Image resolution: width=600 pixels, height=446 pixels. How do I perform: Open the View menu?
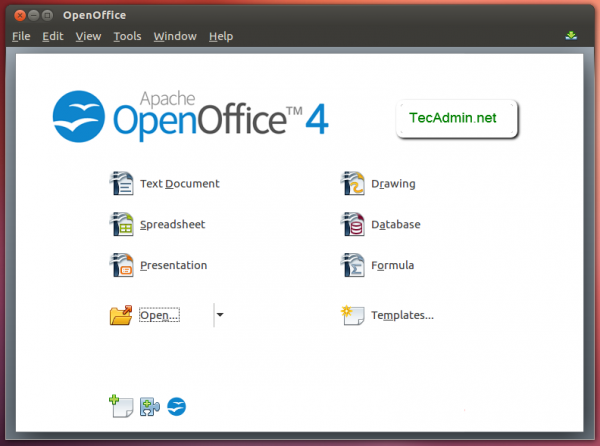click(x=88, y=36)
